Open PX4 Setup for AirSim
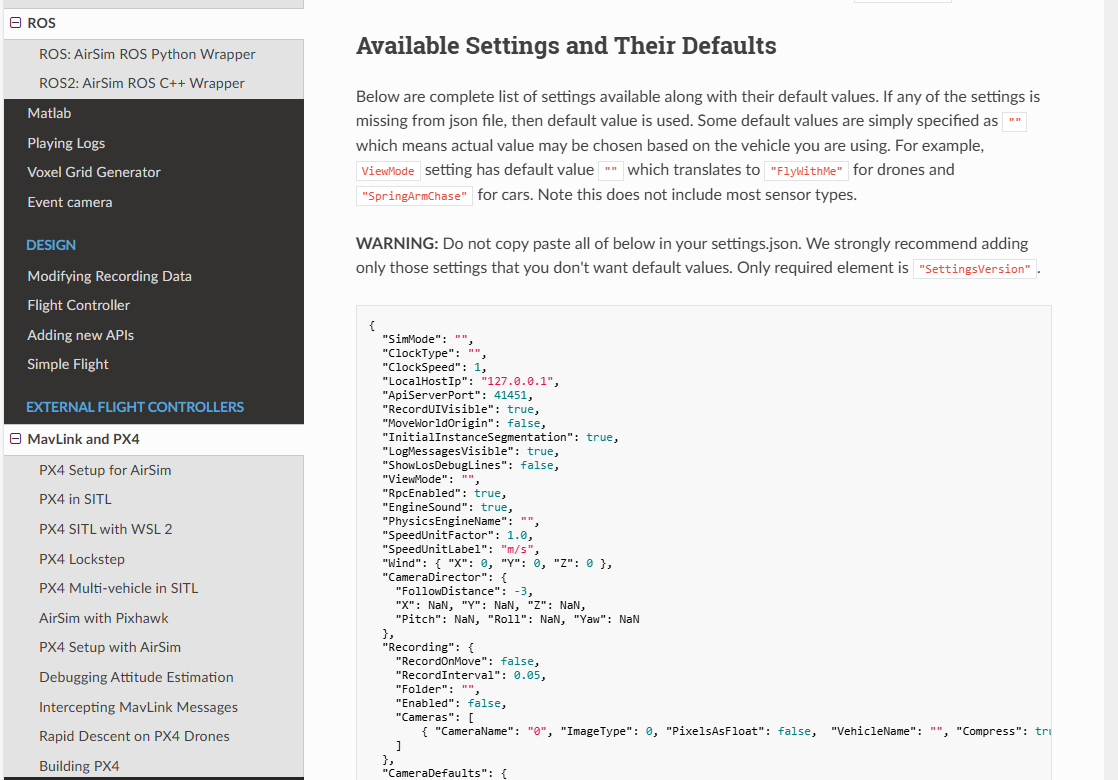1118x780 pixels. (x=105, y=471)
